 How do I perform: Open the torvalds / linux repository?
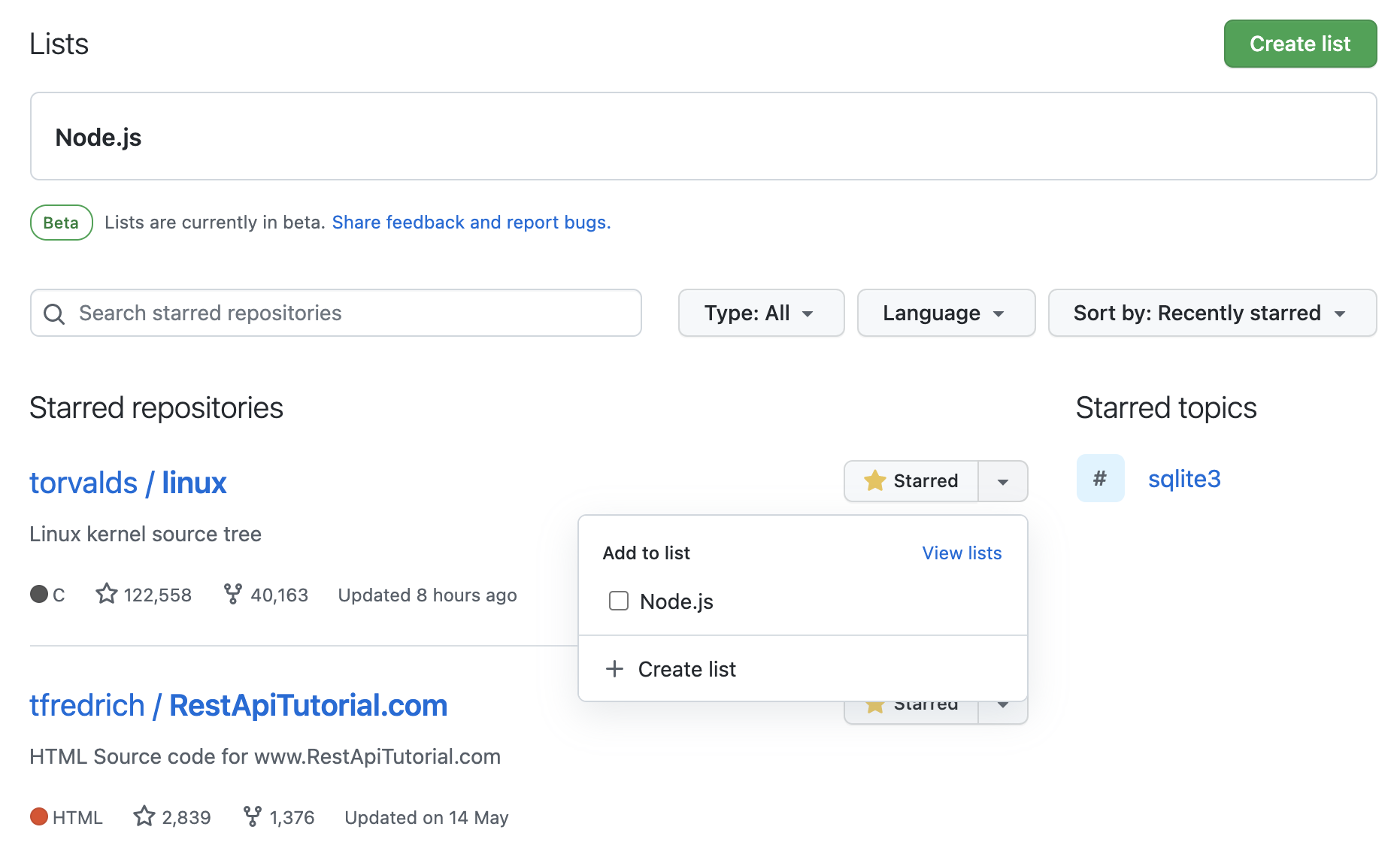[128, 483]
